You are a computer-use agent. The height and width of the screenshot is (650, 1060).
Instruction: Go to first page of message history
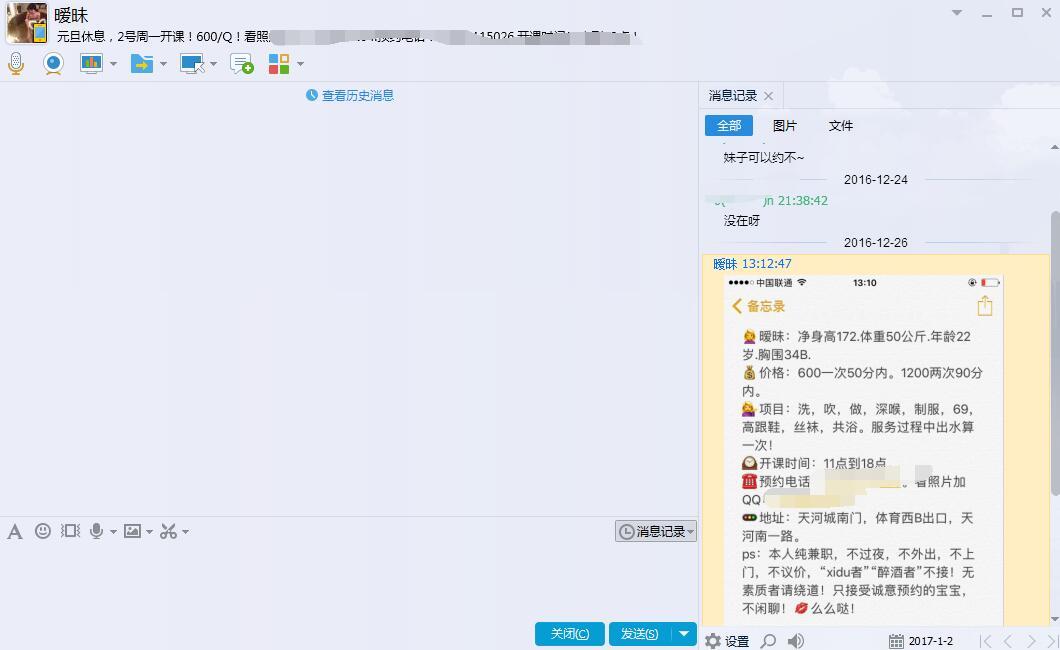[986, 641]
